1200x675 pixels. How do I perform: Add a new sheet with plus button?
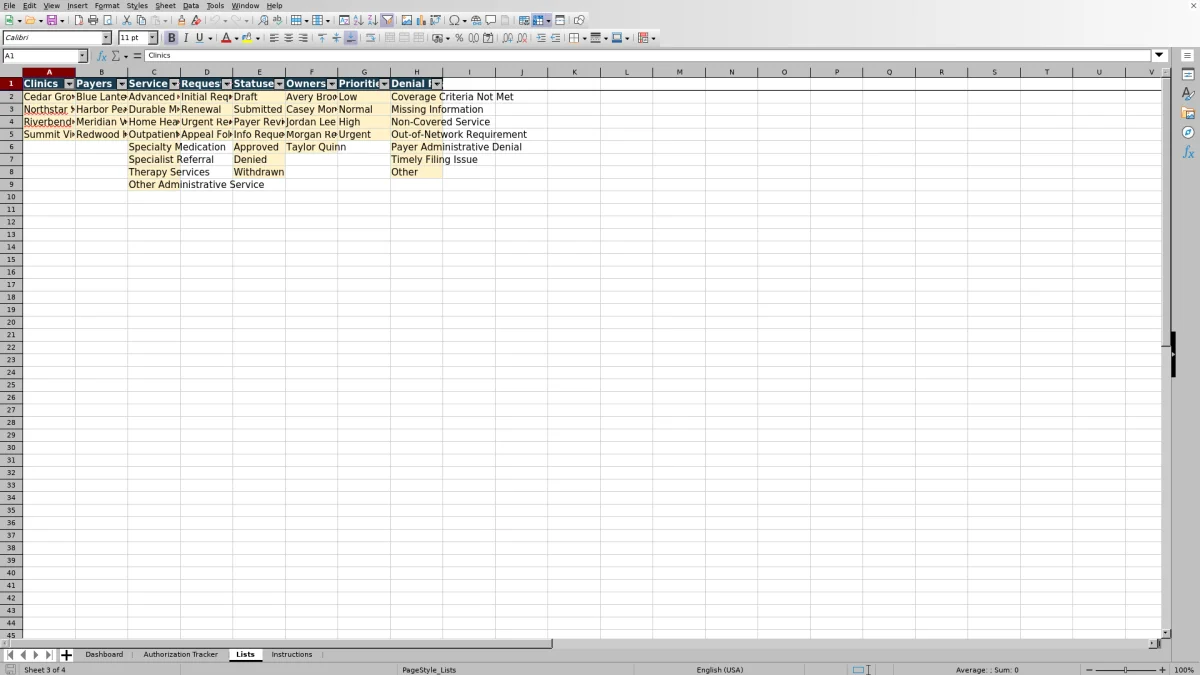67,655
